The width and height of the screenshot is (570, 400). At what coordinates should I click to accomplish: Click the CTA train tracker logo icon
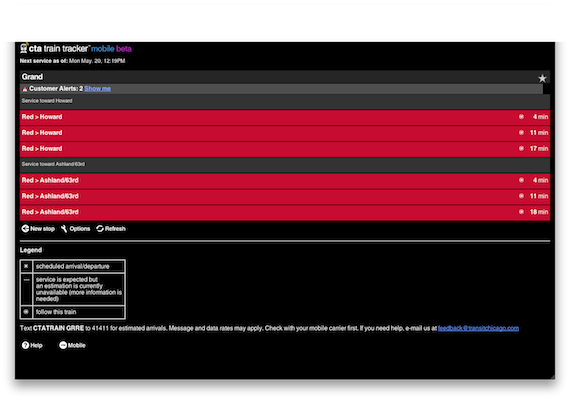click(x=24, y=48)
